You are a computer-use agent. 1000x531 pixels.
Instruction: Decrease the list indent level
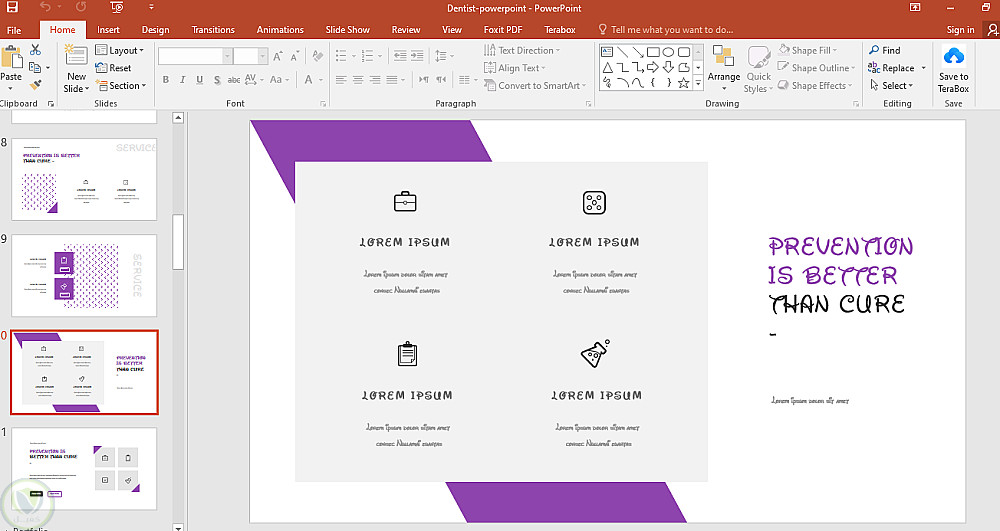coord(400,56)
